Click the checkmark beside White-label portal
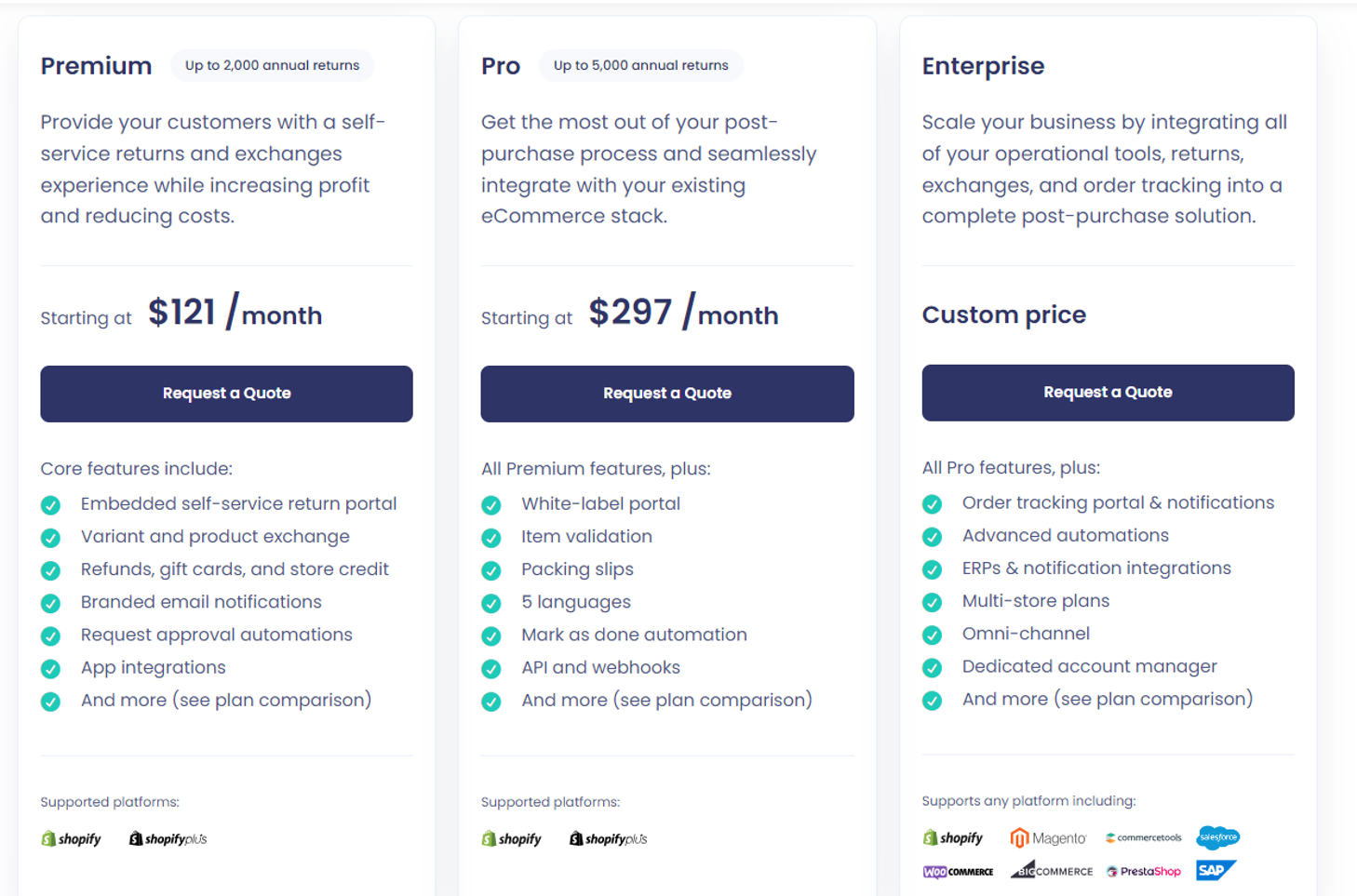This screenshot has height=896, width=1357. point(490,504)
